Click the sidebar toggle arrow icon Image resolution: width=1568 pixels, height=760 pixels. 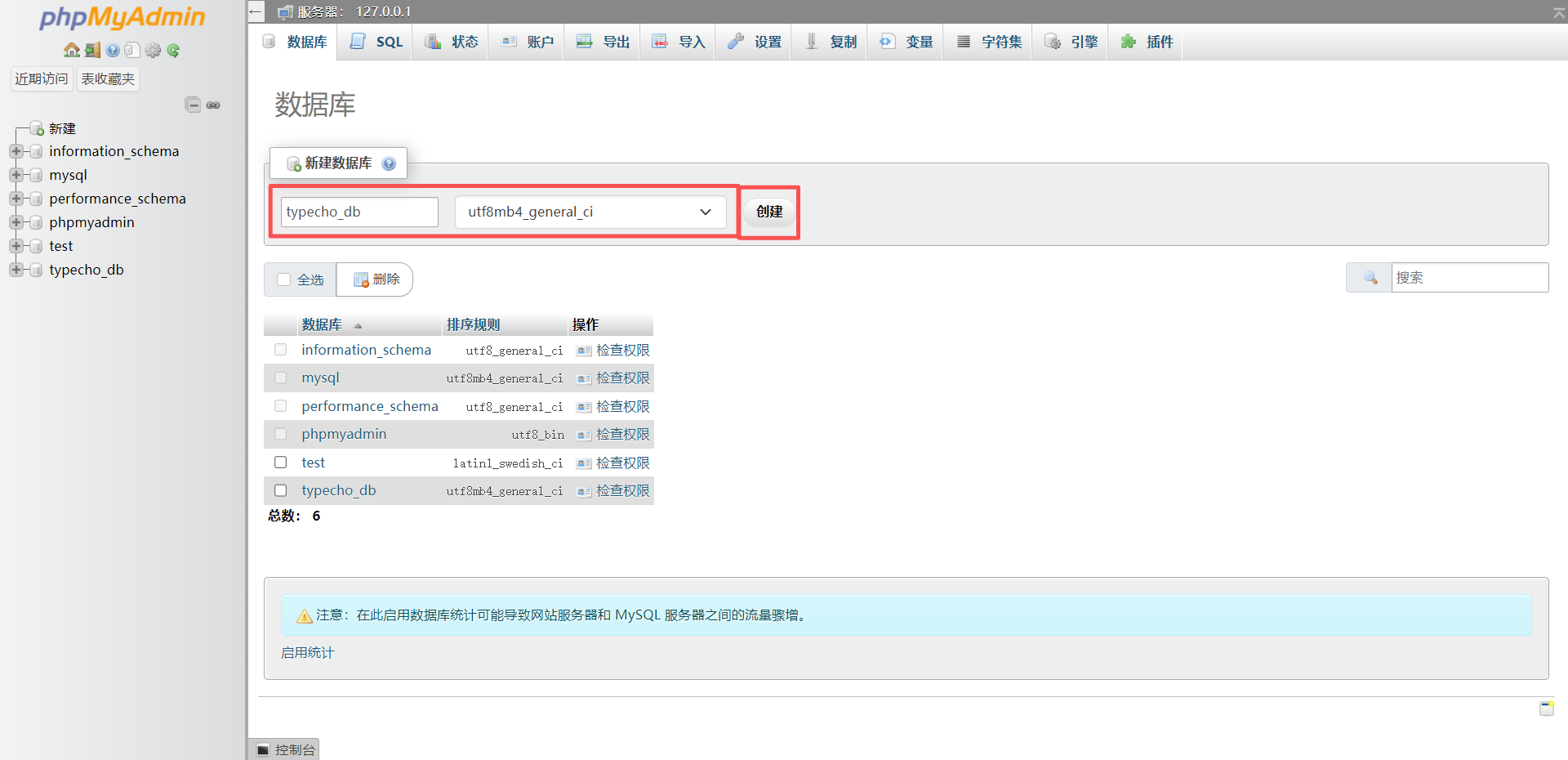[x=256, y=11]
